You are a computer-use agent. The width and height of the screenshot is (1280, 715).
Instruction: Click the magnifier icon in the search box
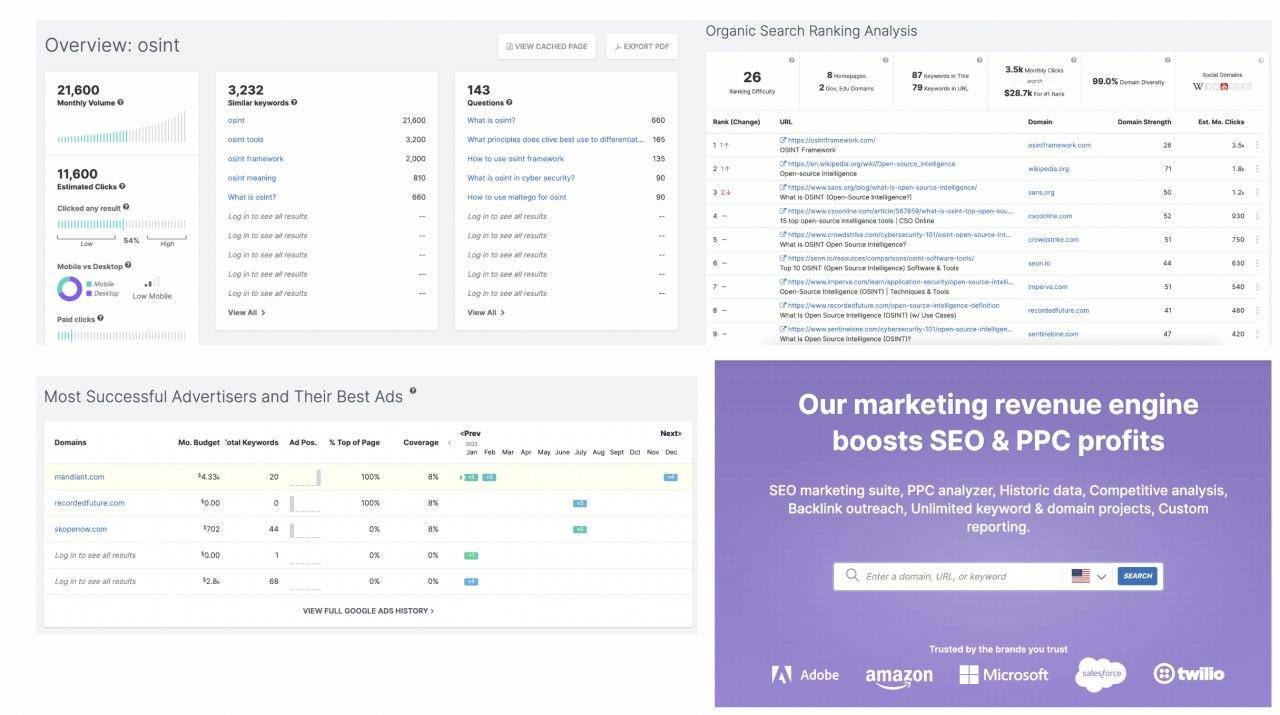tap(852, 576)
